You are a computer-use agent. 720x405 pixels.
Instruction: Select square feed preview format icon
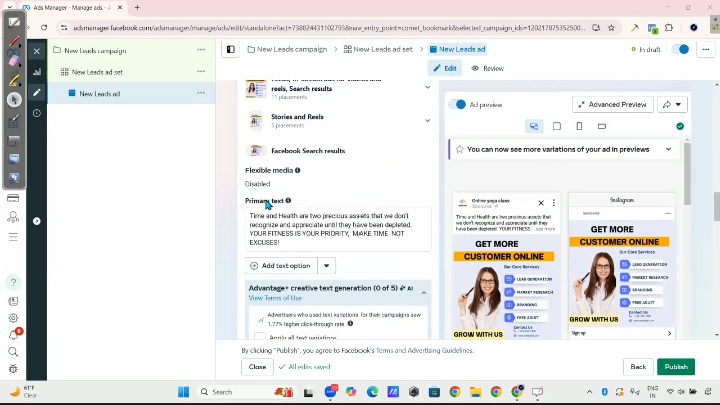[557, 126]
